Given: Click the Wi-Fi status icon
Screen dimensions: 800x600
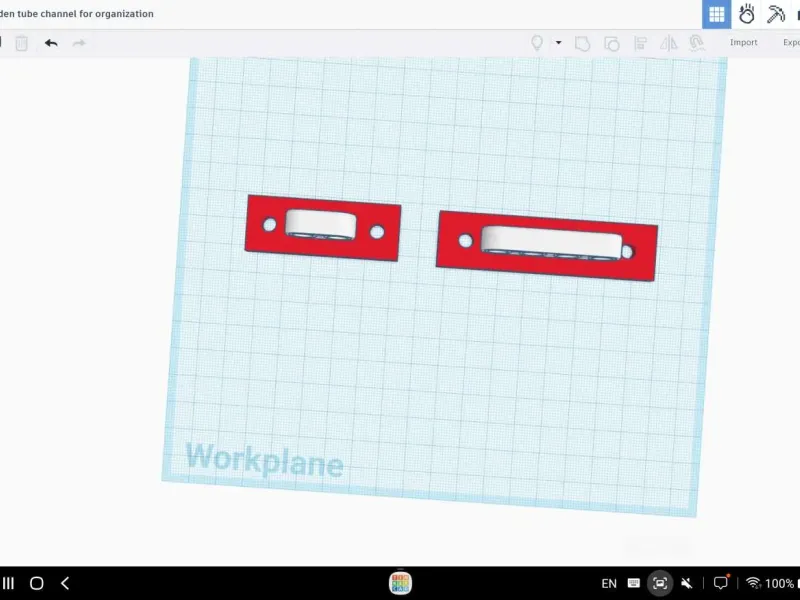Looking at the screenshot, I should [753, 583].
